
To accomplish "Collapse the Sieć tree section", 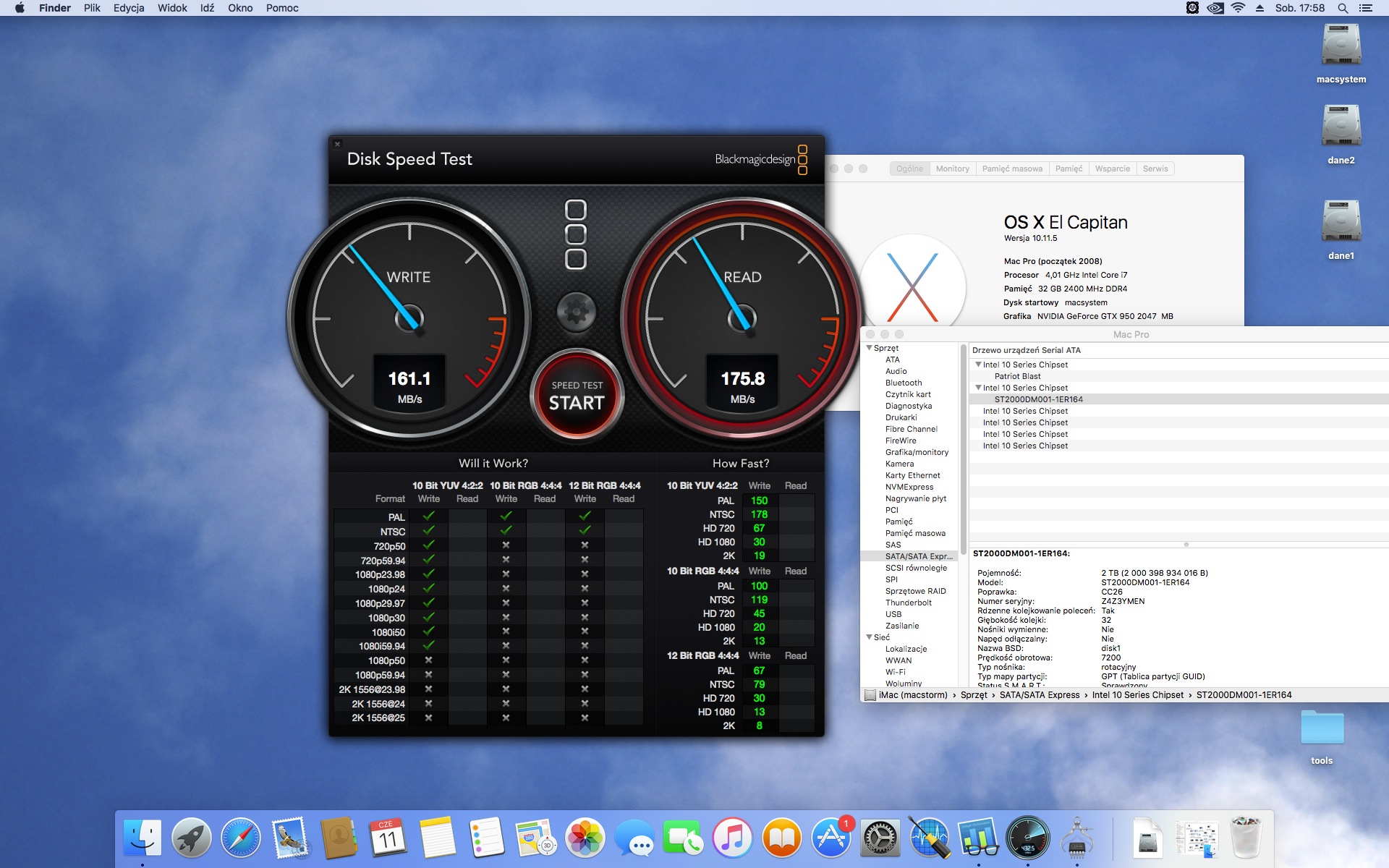I will [x=870, y=637].
